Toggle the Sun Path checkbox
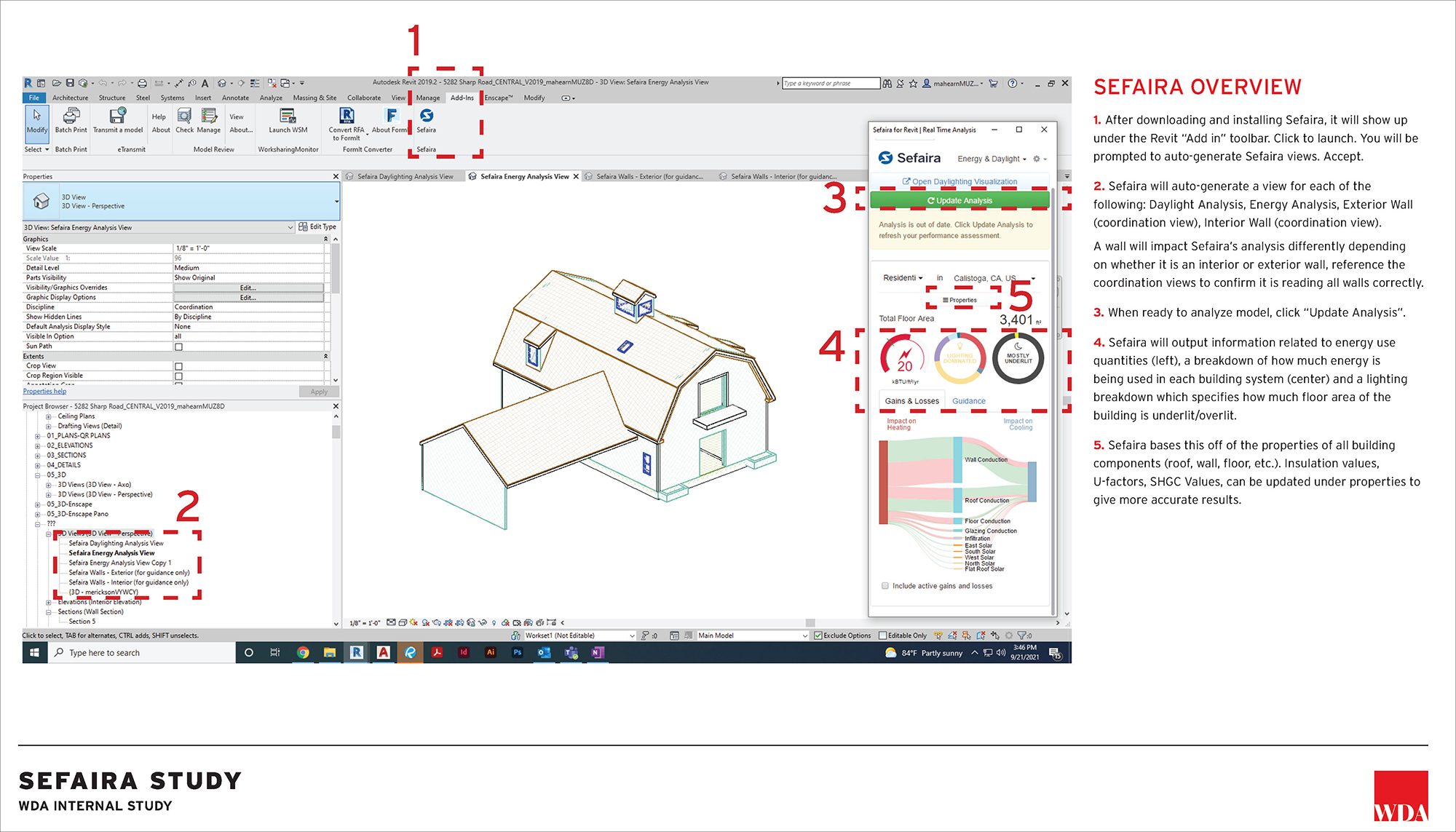Viewport: 1456px width, 832px height. (178, 346)
